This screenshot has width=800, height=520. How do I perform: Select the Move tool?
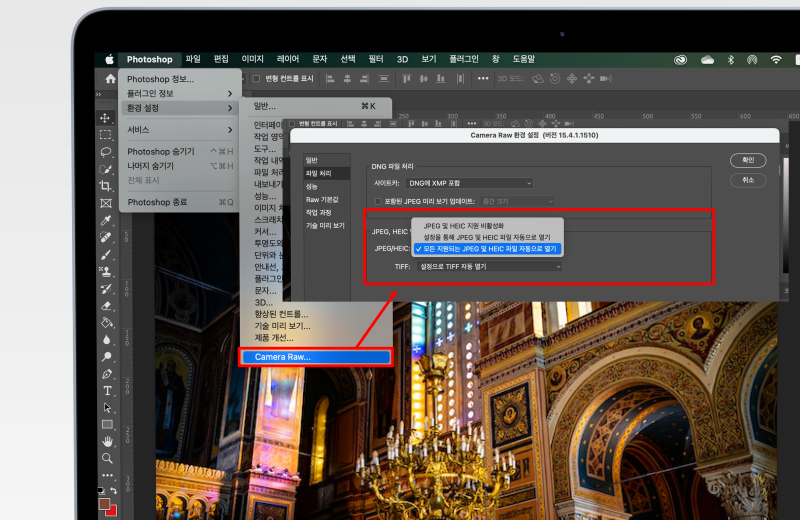tap(106, 118)
